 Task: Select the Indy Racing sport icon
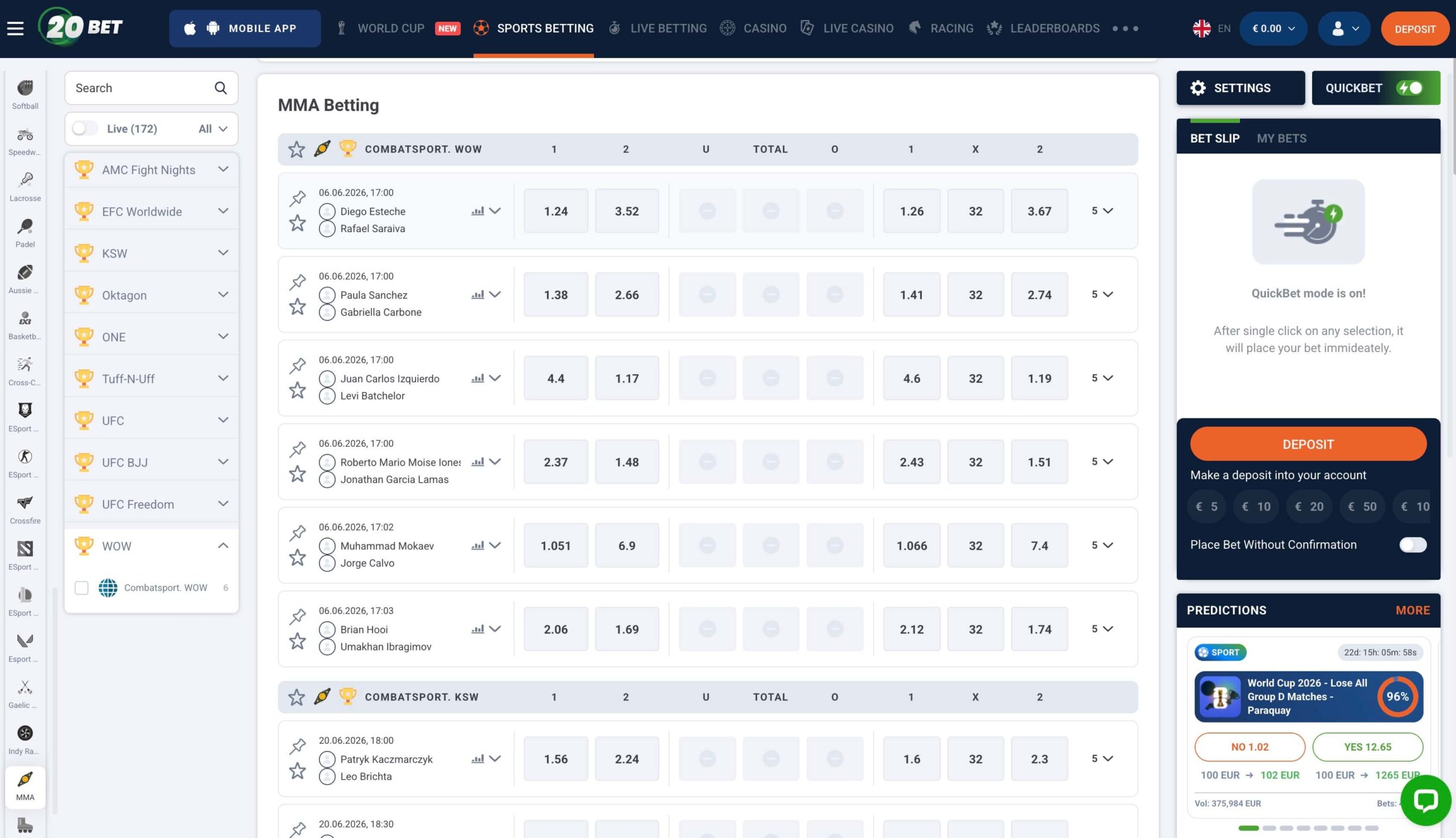tap(26, 740)
